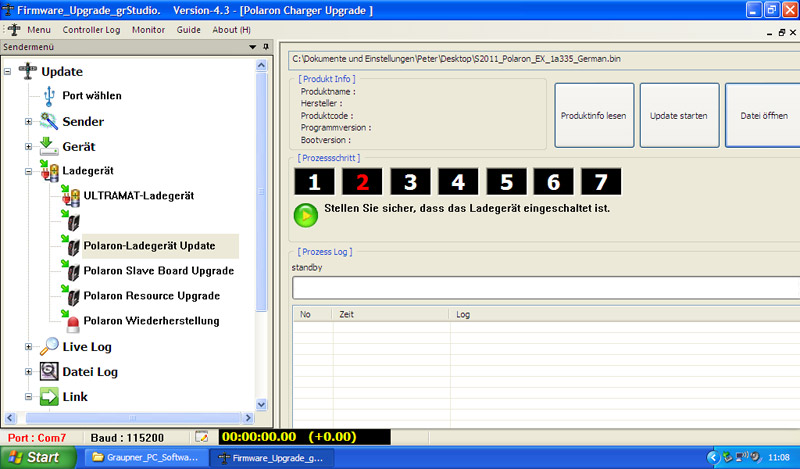Select red process step 2 box
Image resolution: width=800 pixels, height=469 pixels.
coord(362,182)
